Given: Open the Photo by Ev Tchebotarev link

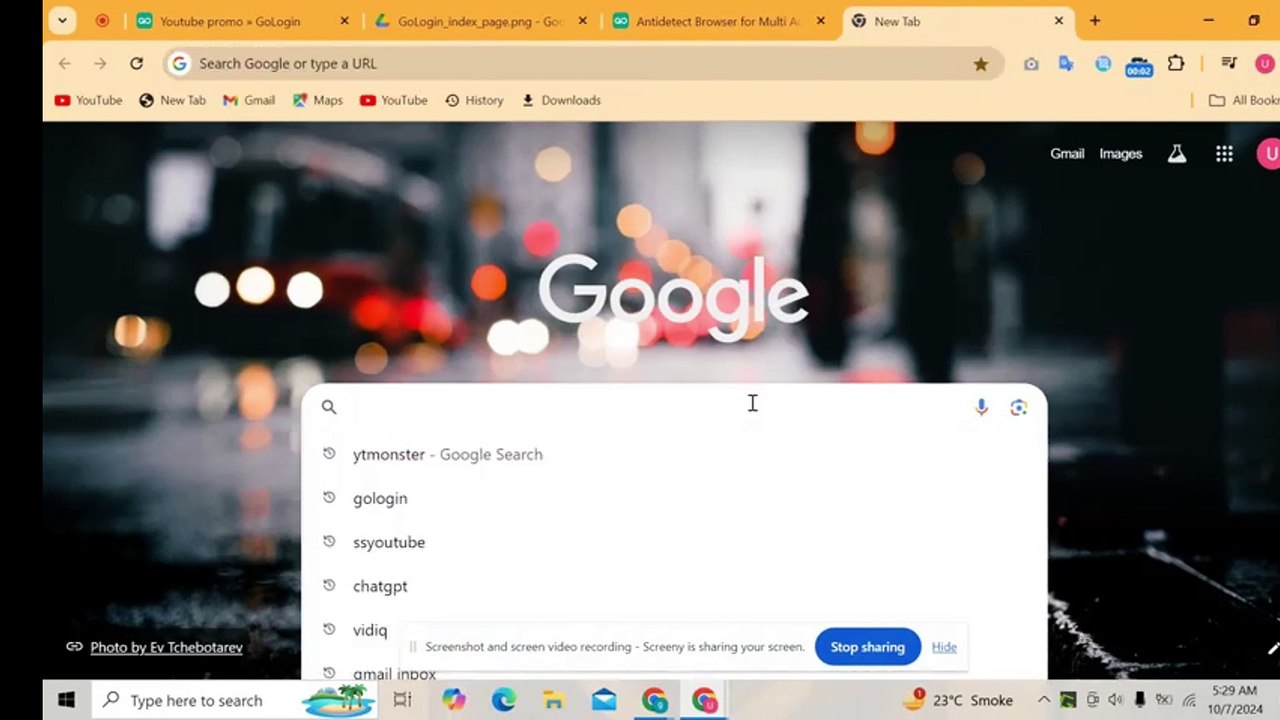Looking at the screenshot, I should (166, 647).
